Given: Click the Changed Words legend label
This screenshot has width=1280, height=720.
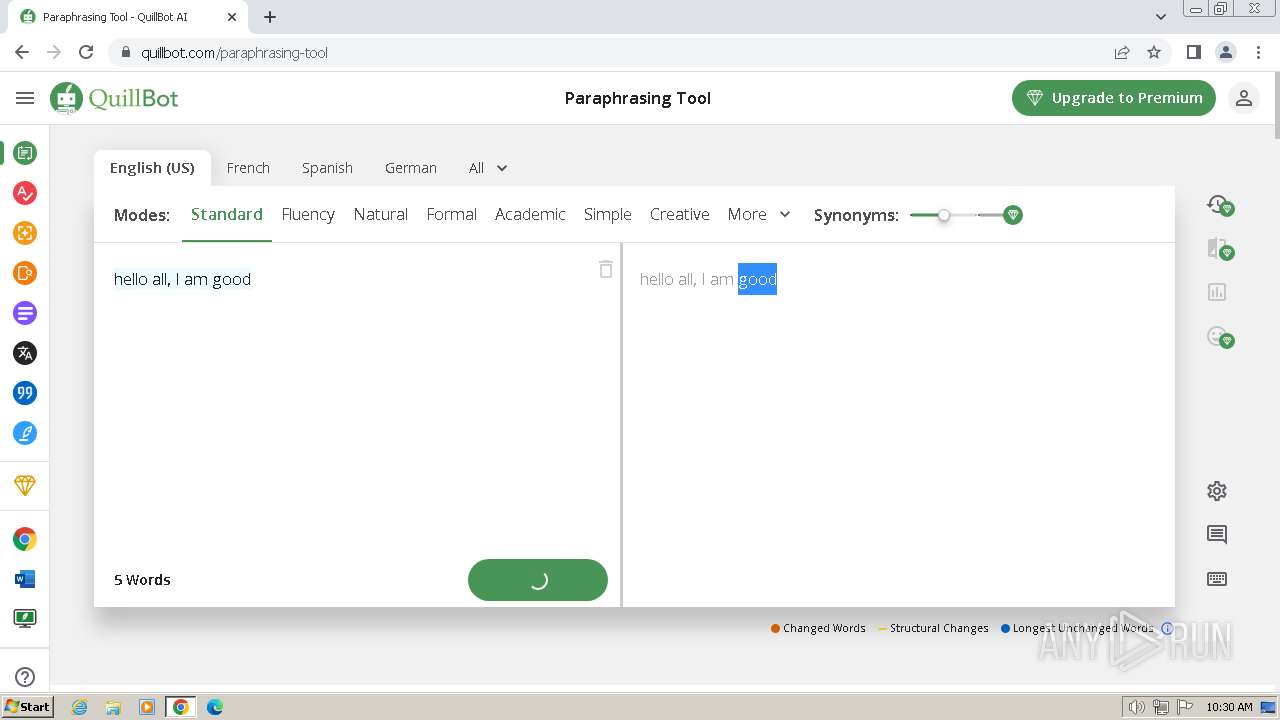Looking at the screenshot, I should pos(824,628).
